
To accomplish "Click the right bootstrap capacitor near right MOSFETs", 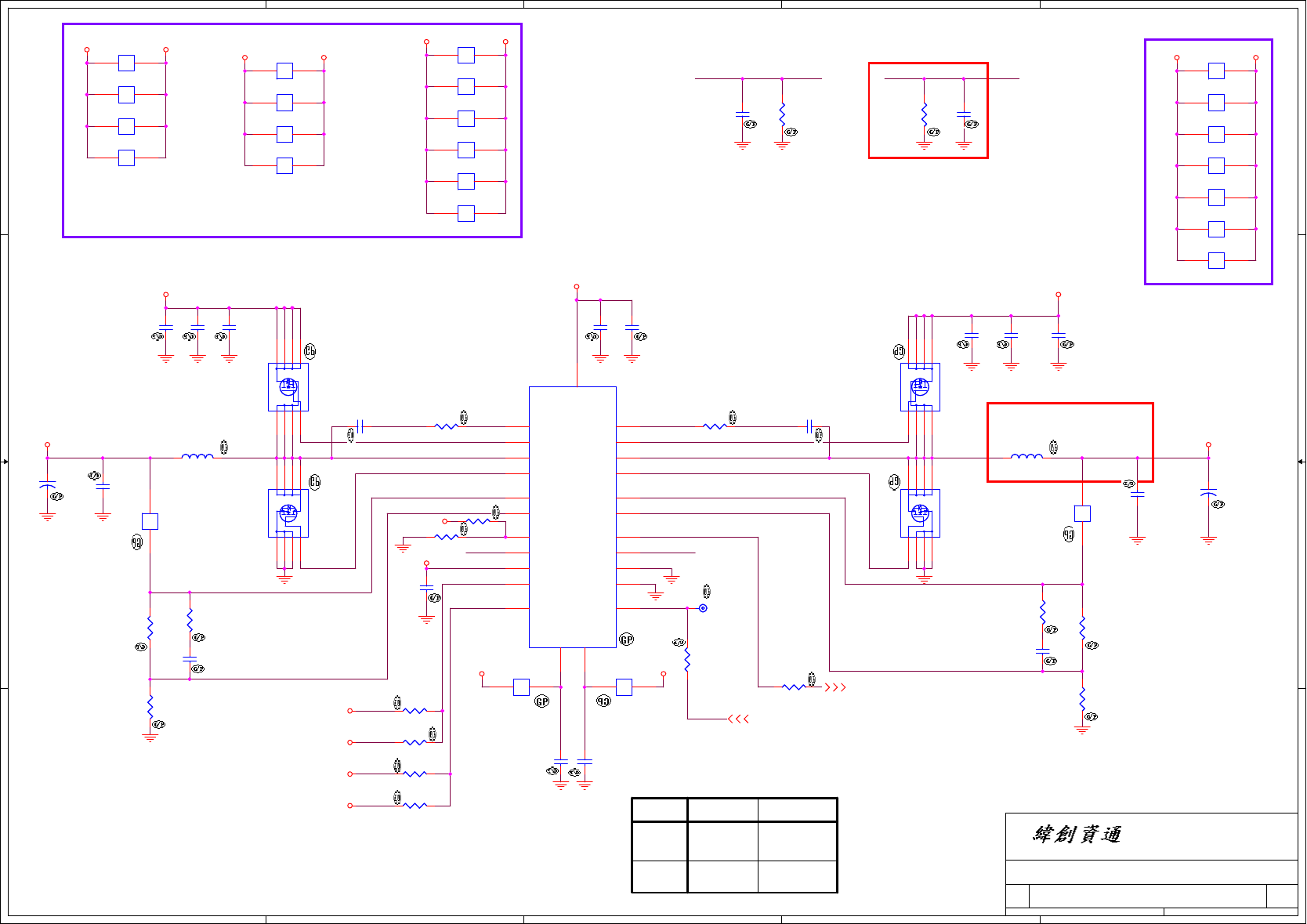I will pyautogui.click(x=809, y=426).
